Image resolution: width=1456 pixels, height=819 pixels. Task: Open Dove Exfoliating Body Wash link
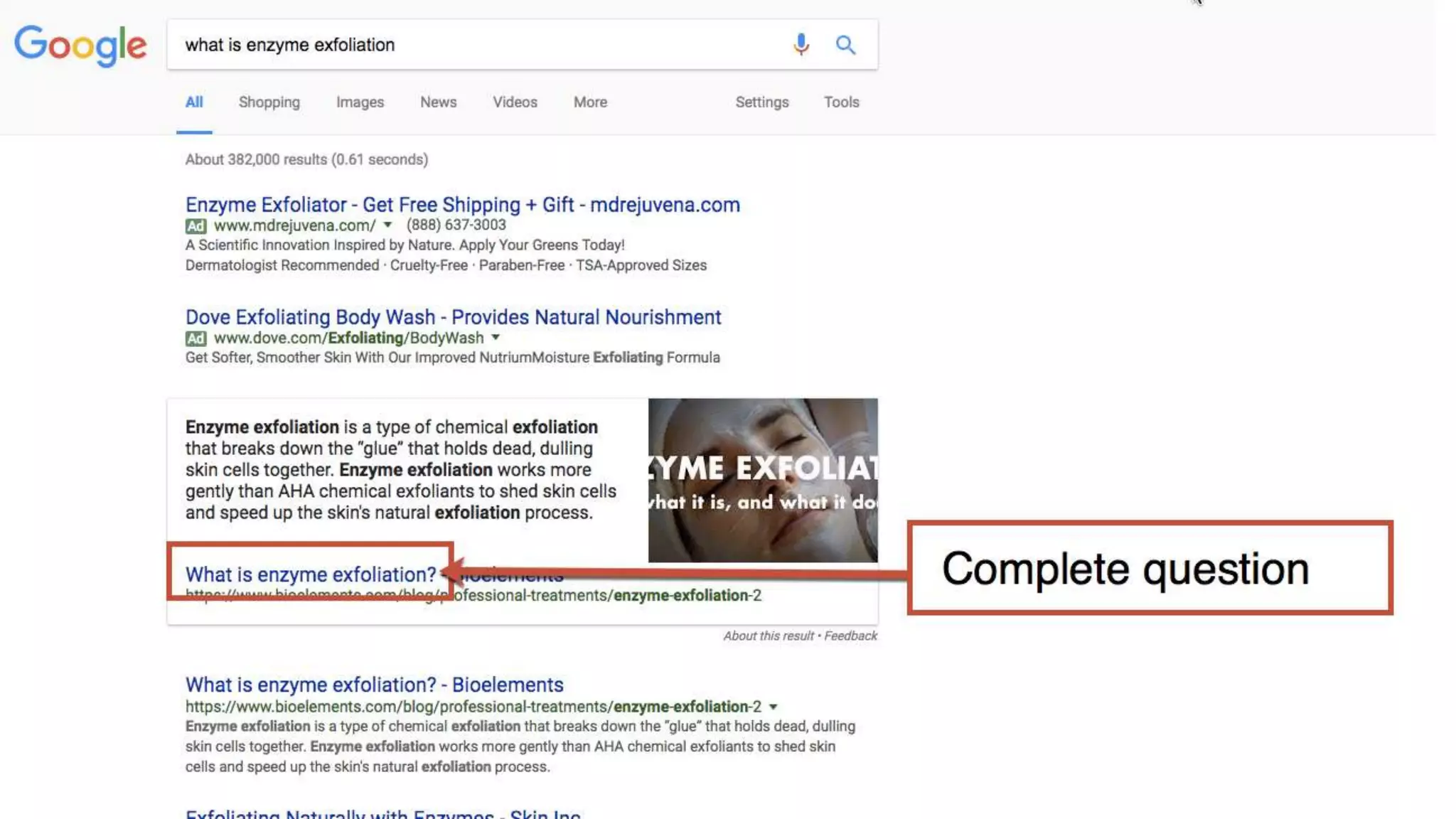453,317
